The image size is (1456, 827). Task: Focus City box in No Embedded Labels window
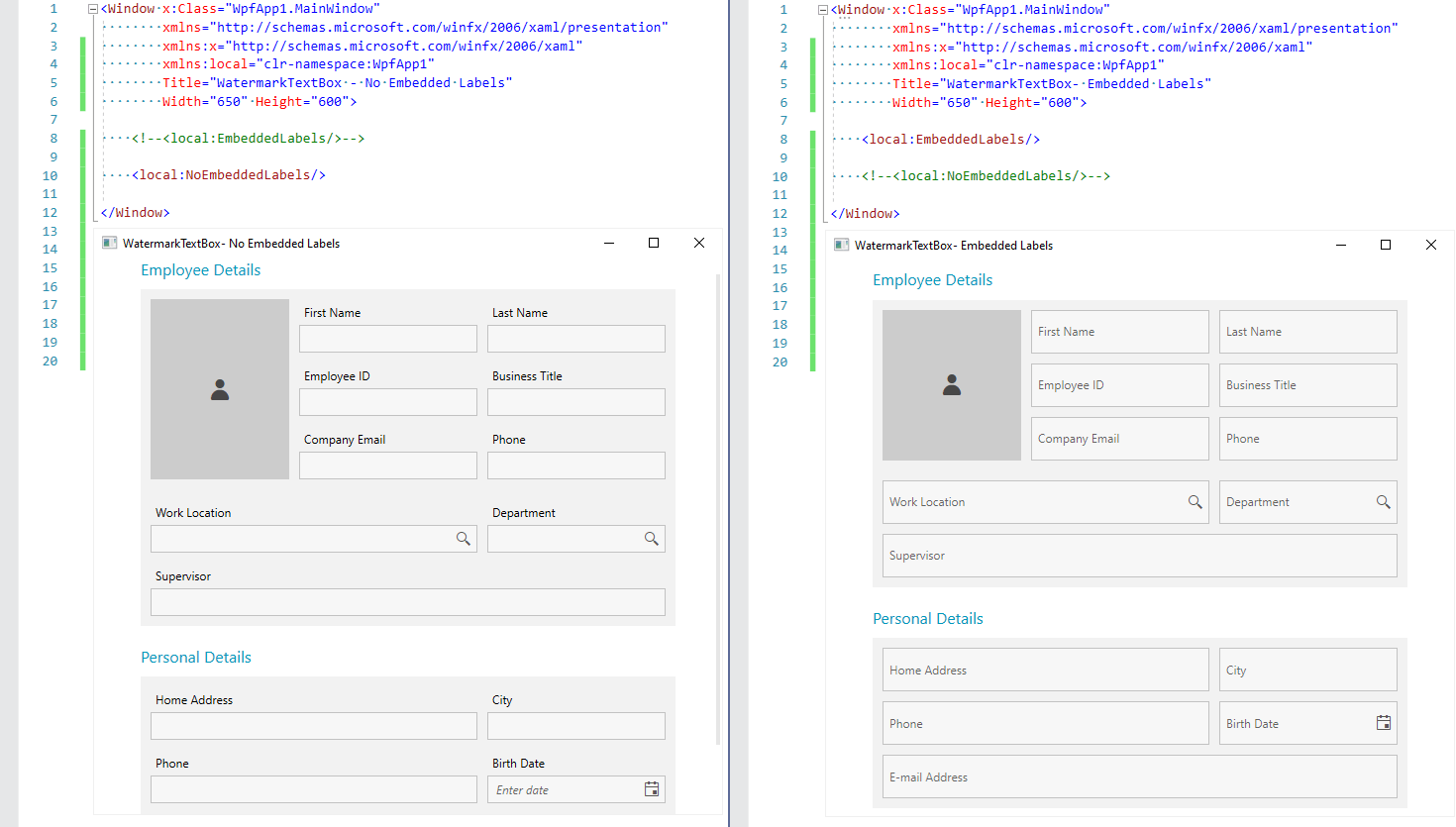pyautogui.click(x=576, y=726)
